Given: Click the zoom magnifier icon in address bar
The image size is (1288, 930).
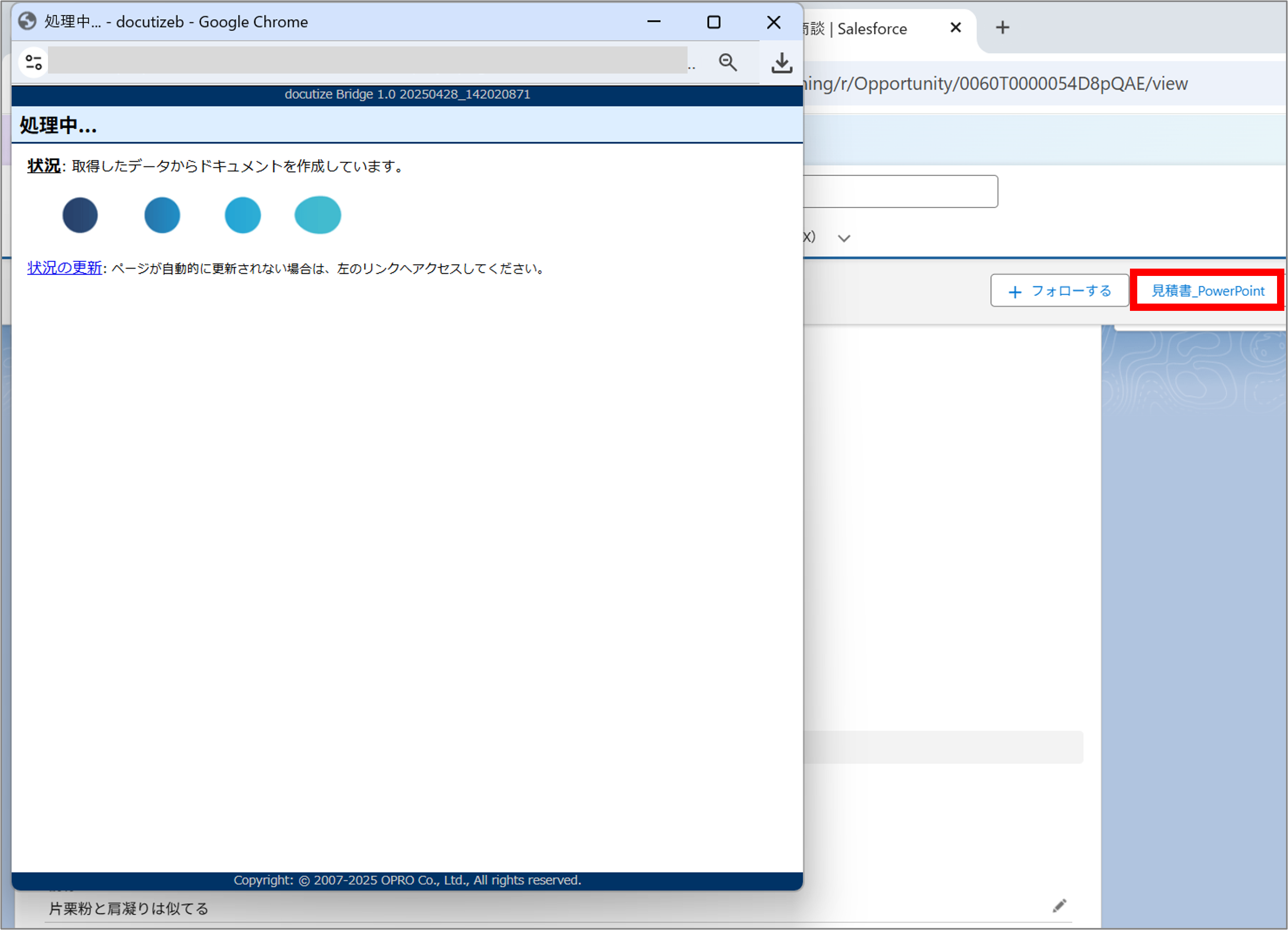Looking at the screenshot, I should pyautogui.click(x=728, y=63).
